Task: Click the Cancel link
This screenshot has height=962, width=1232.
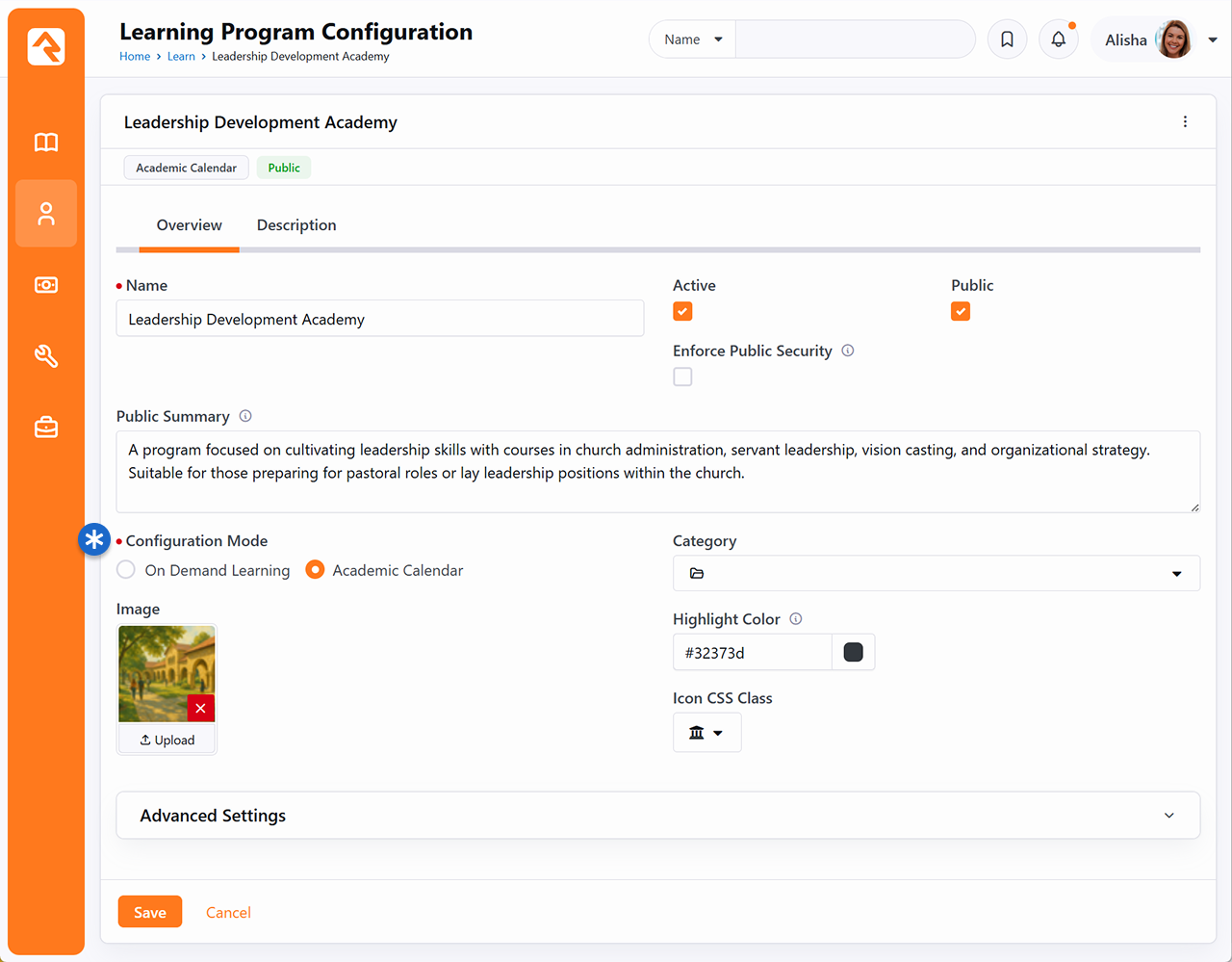Action: pos(228,913)
